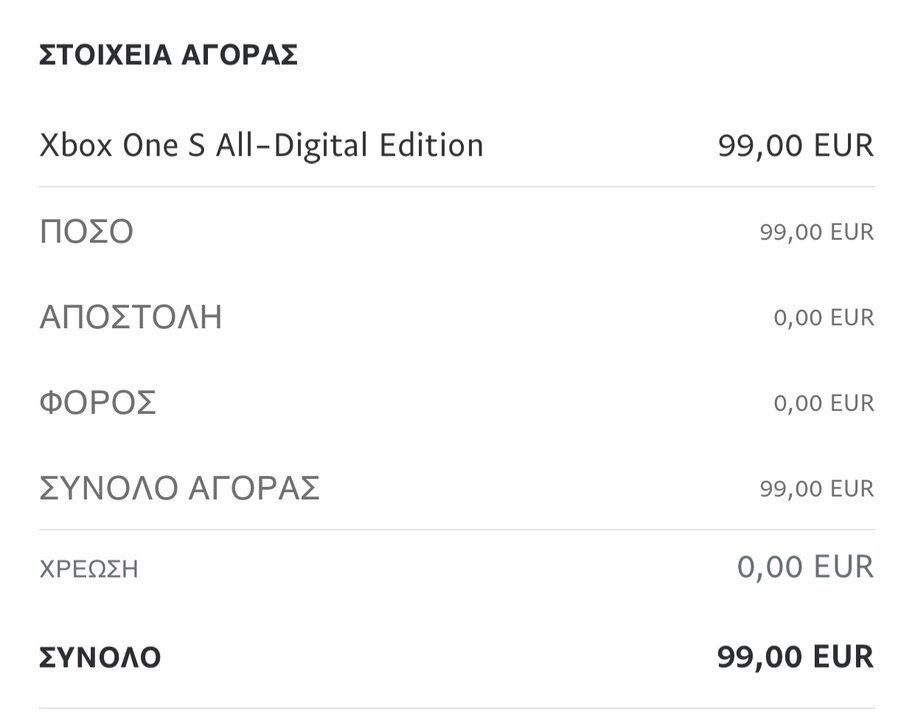Click the word Xbox in the product name

coord(75,146)
